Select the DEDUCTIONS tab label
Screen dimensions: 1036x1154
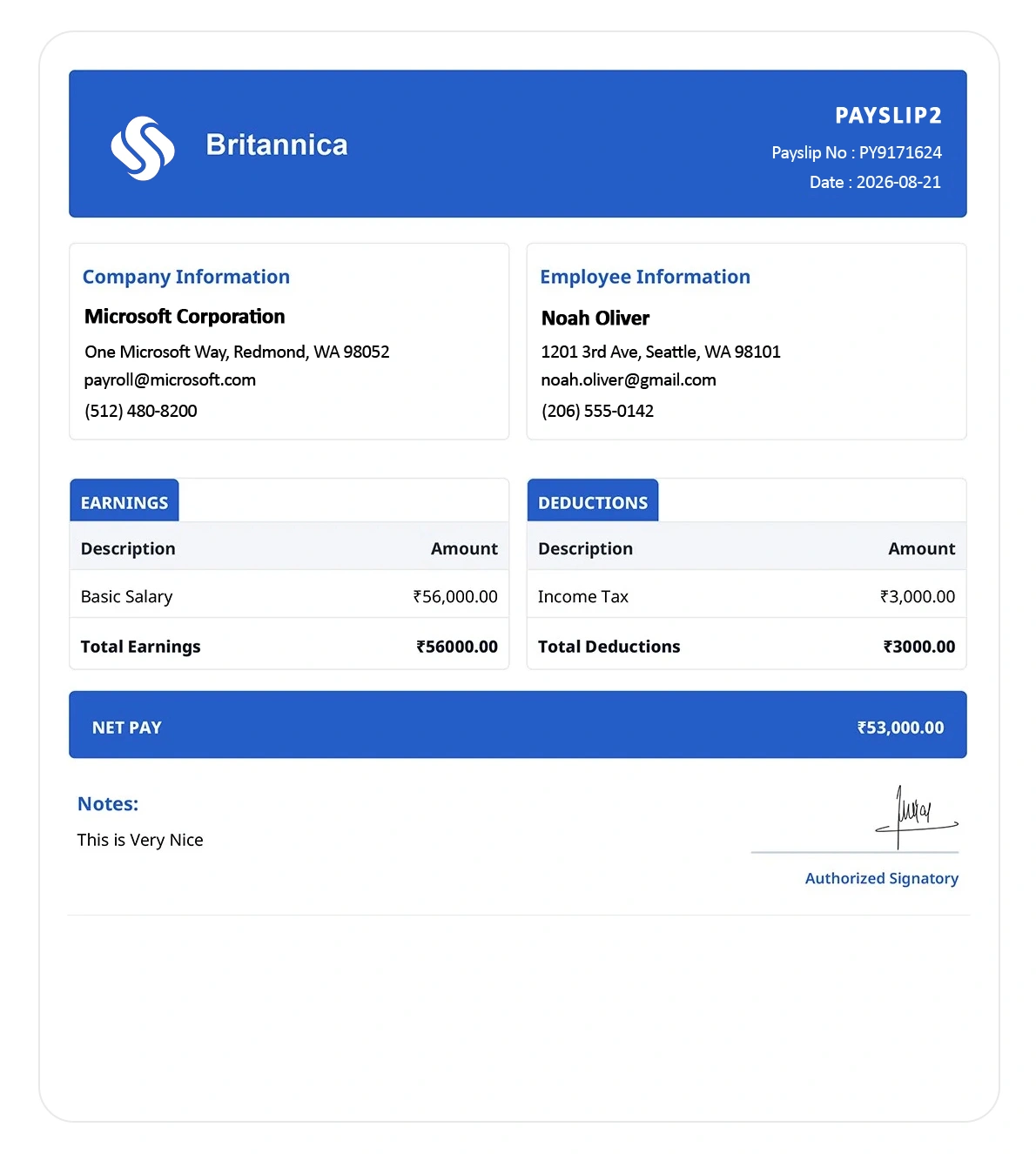593,503
